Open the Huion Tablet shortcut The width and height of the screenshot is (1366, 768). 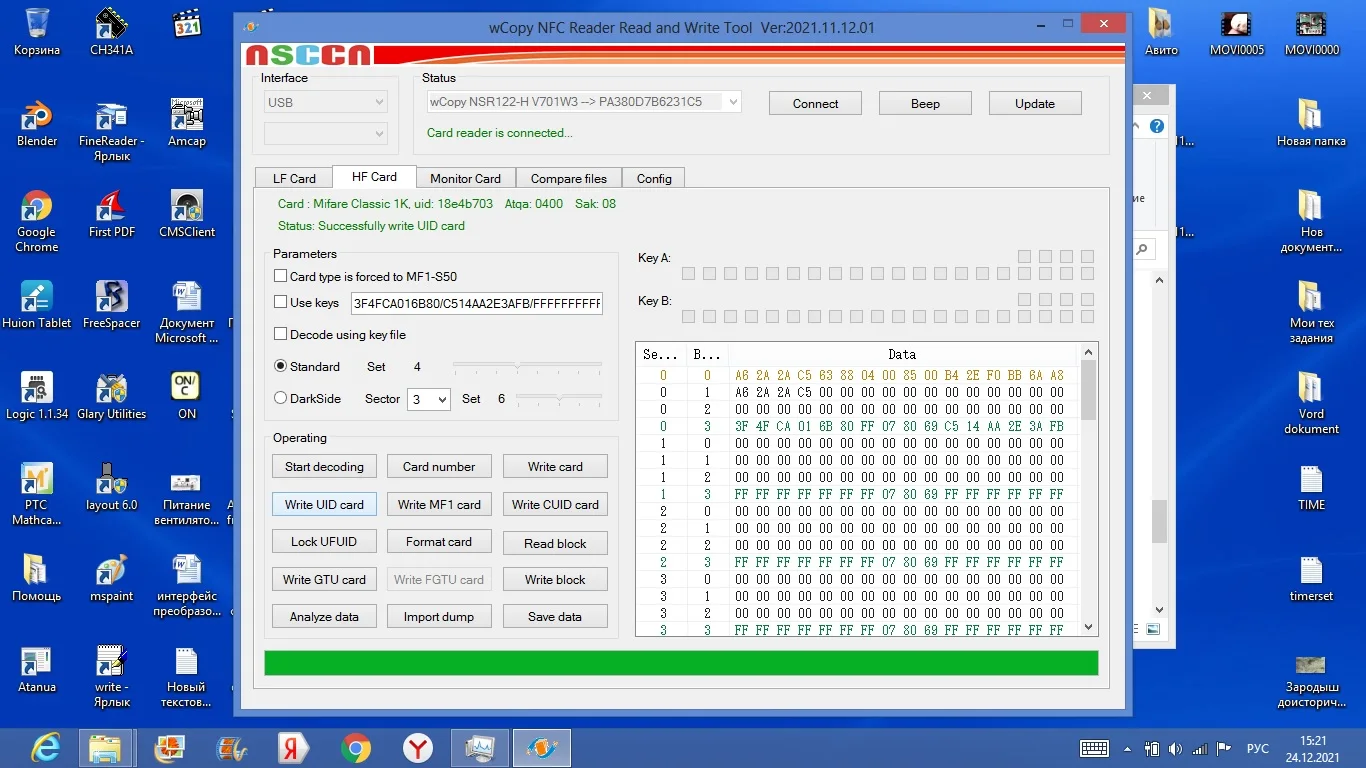tap(37, 305)
